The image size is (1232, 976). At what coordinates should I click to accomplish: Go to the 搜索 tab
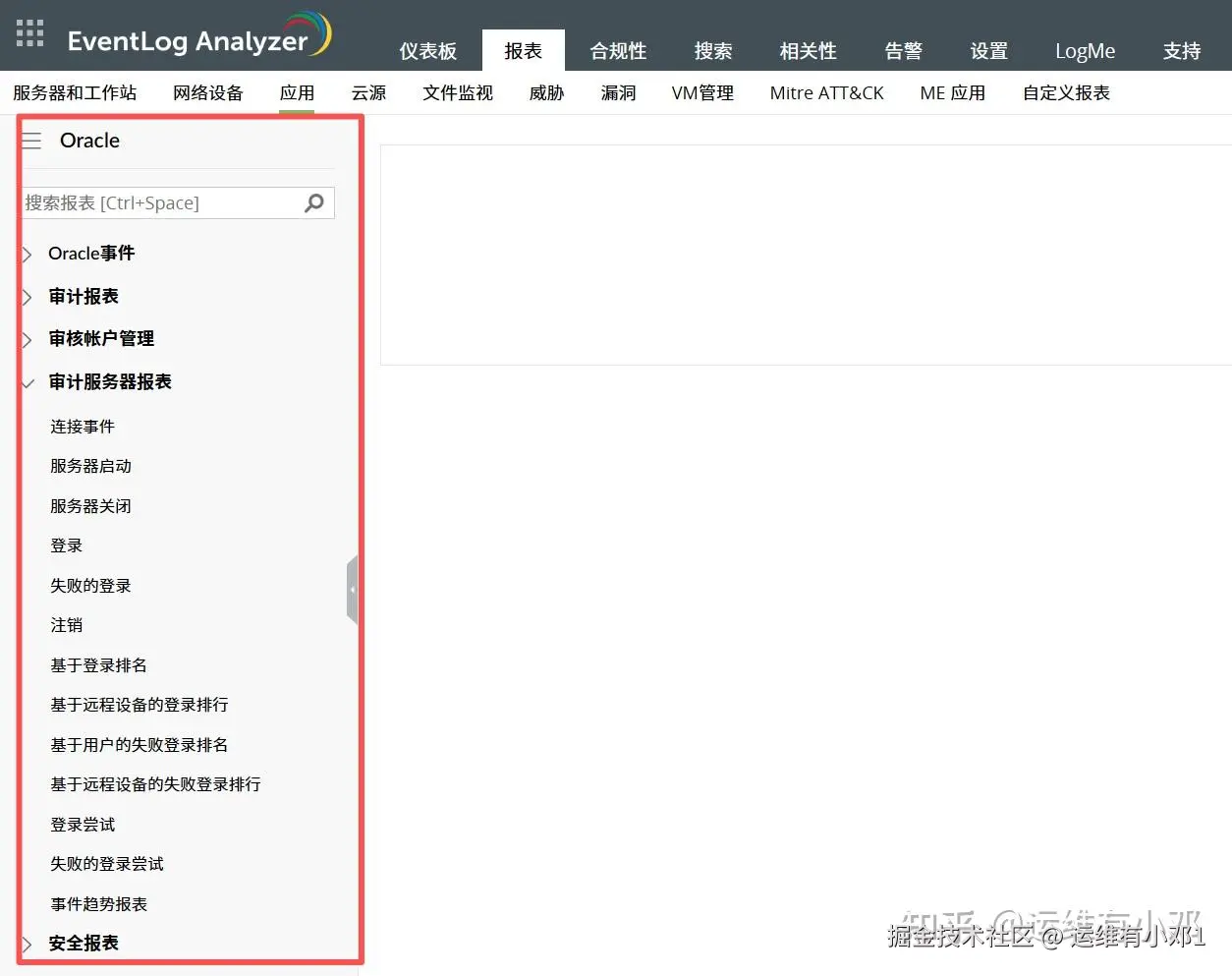coord(713,51)
